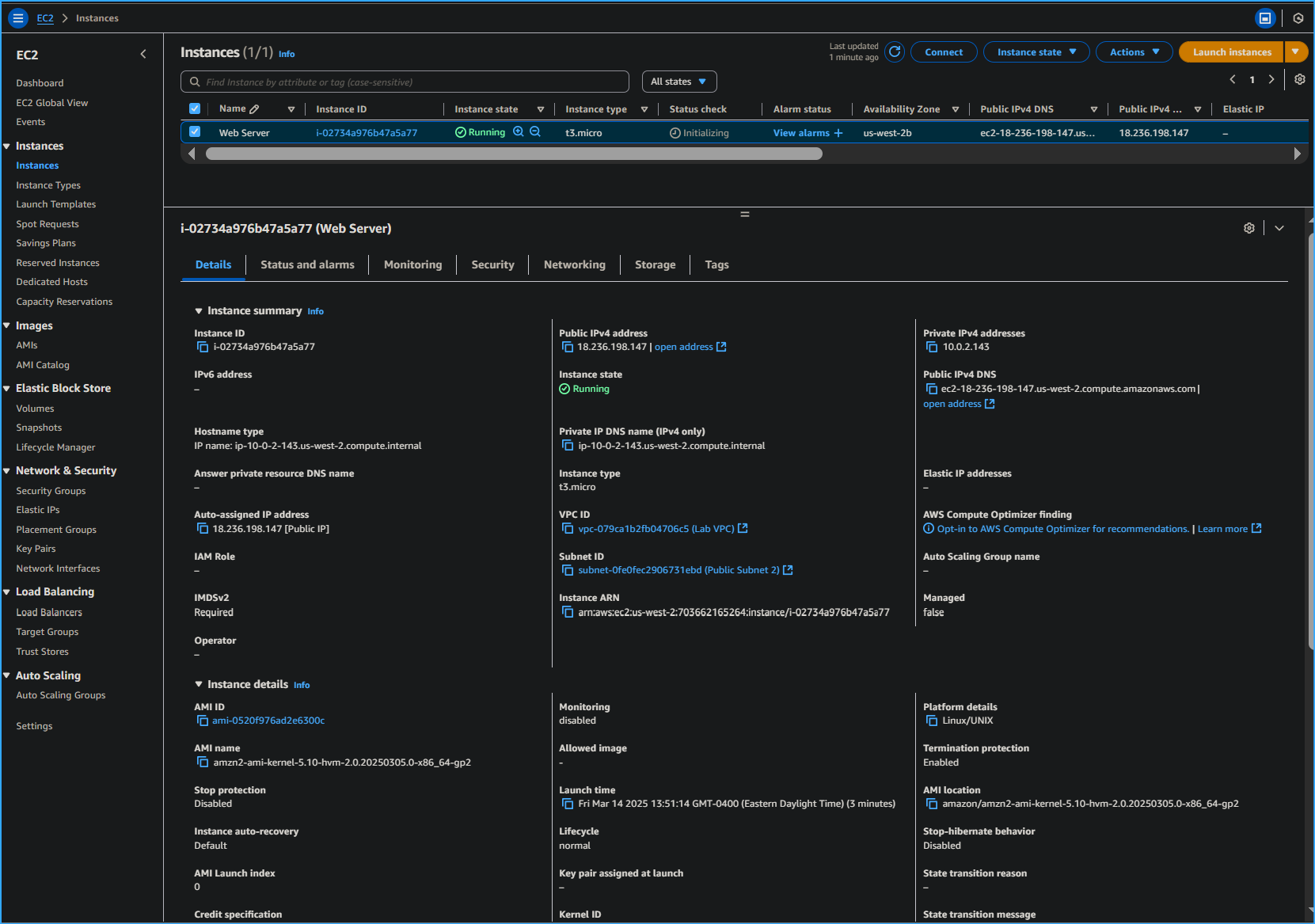1315x924 pixels.
Task: Open the All states filter dropdown
Action: pyautogui.click(x=678, y=81)
